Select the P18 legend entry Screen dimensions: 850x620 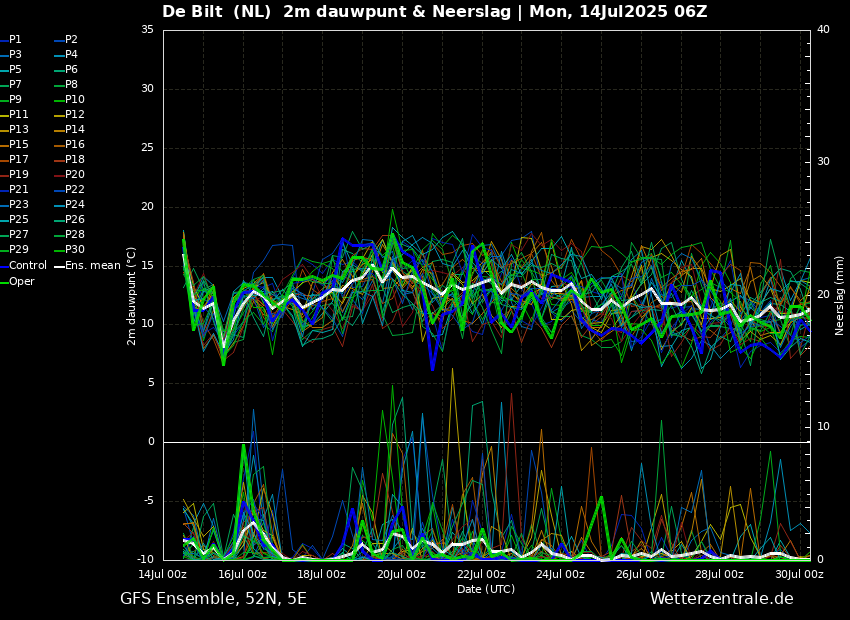coord(69,159)
